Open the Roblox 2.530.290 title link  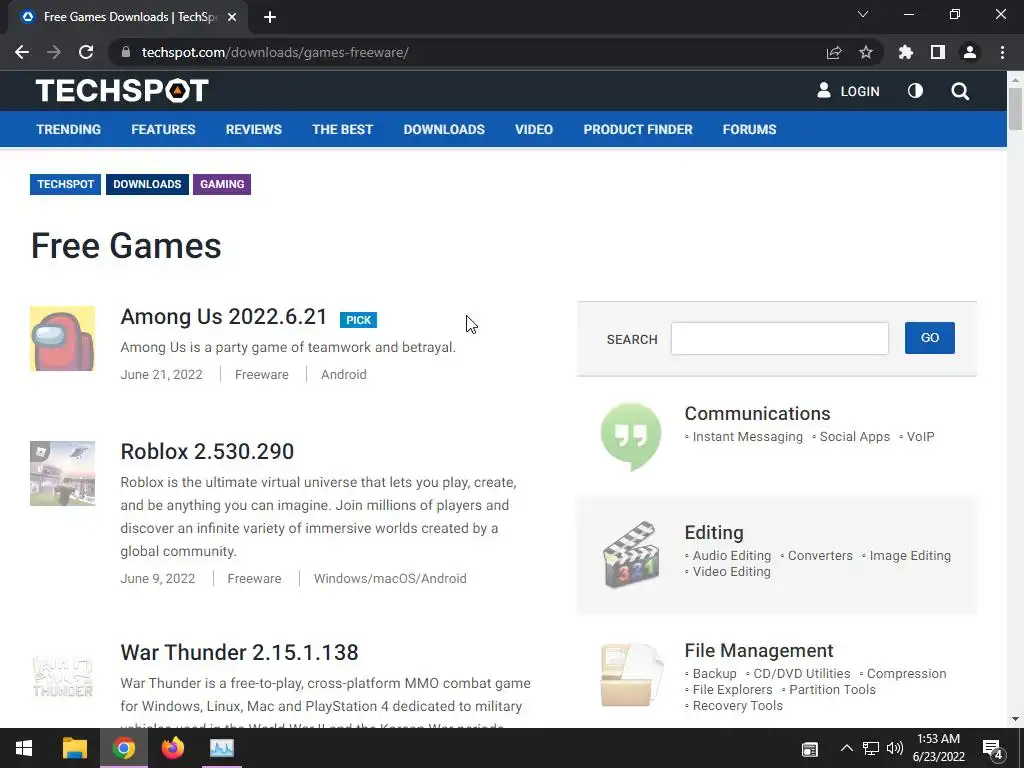[207, 451]
